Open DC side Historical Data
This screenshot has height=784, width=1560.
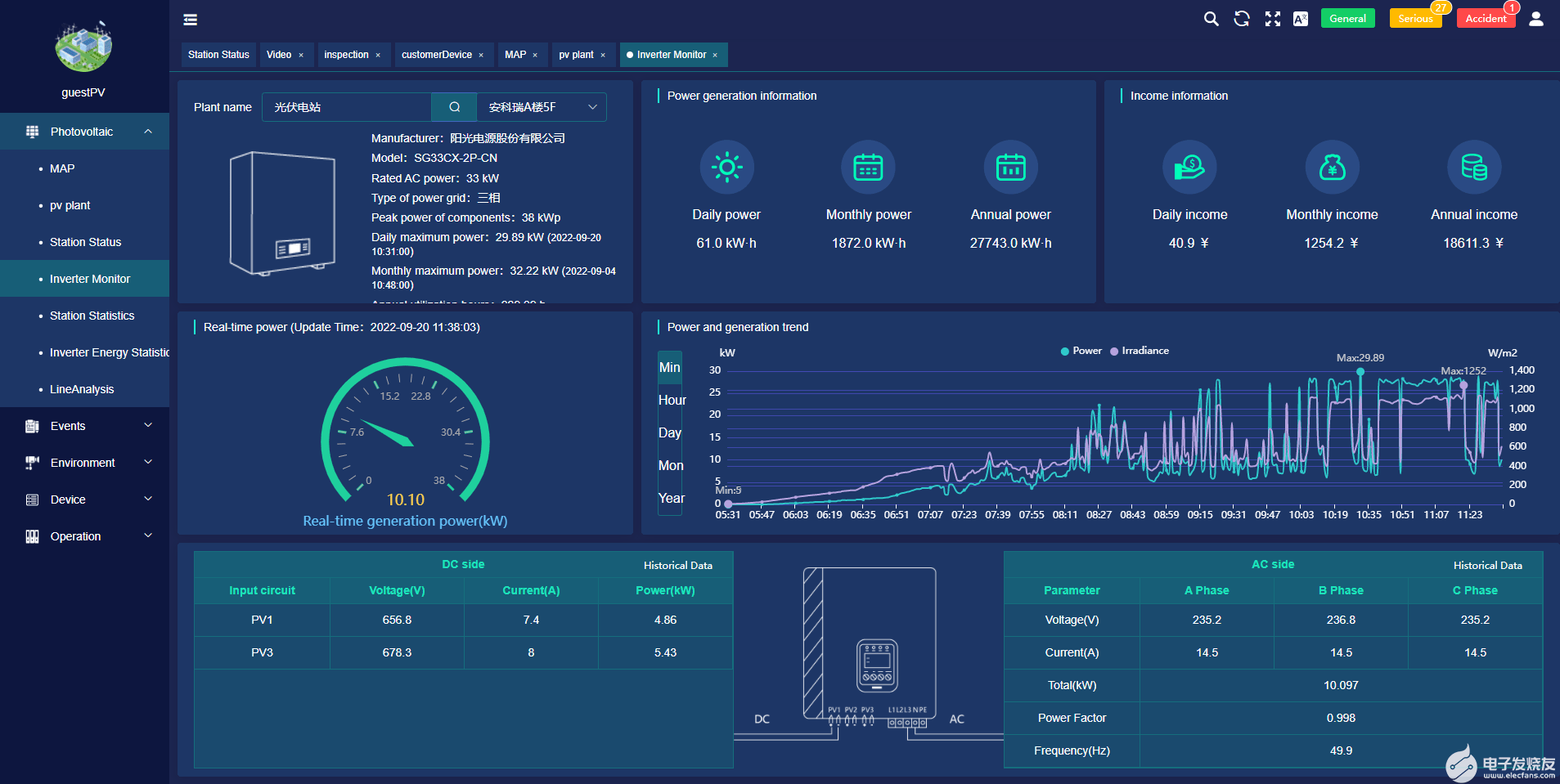coord(677,565)
